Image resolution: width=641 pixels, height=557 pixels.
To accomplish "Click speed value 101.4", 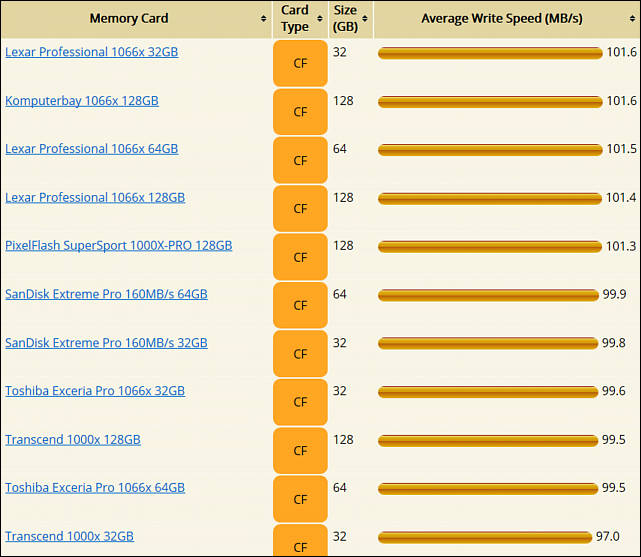I will (621, 197).
